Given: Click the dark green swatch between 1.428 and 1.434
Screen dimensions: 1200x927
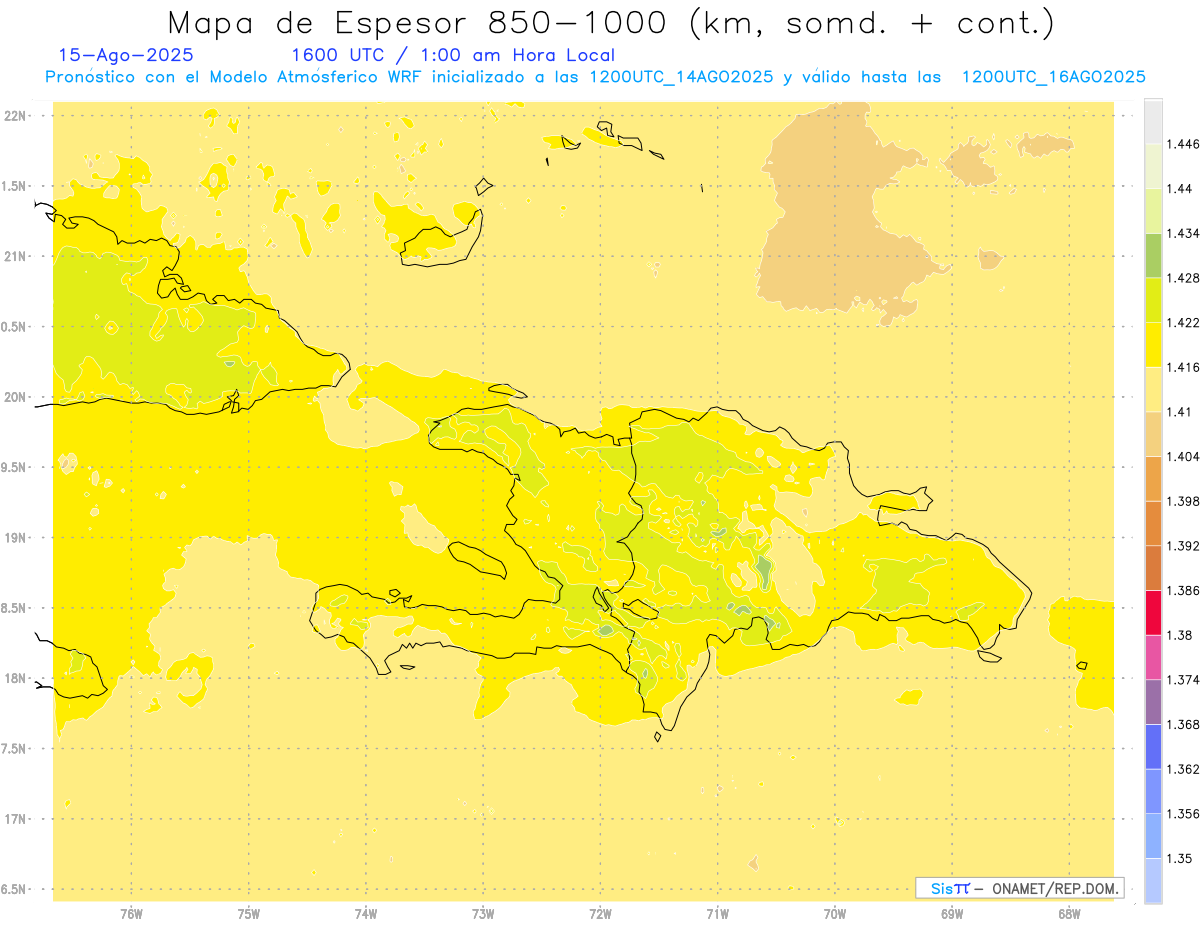Looking at the screenshot, I should 1153,255.
